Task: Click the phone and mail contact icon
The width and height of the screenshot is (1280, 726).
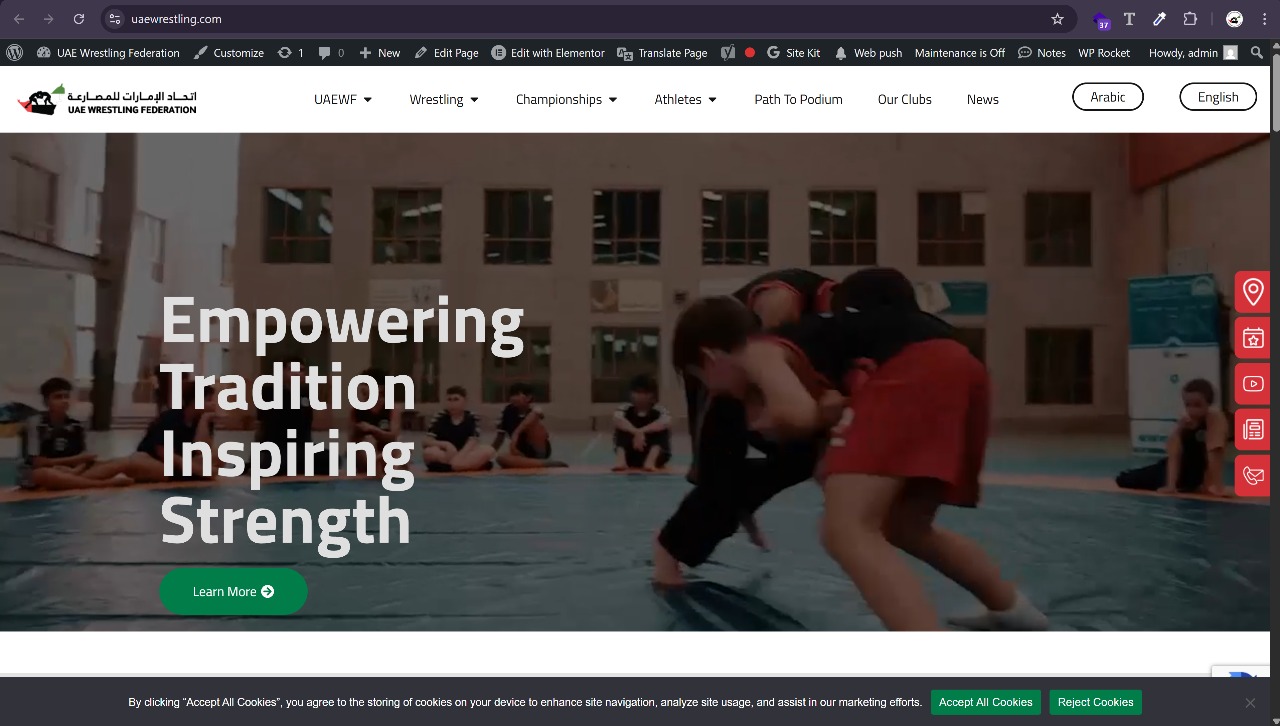Action: point(1252,475)
